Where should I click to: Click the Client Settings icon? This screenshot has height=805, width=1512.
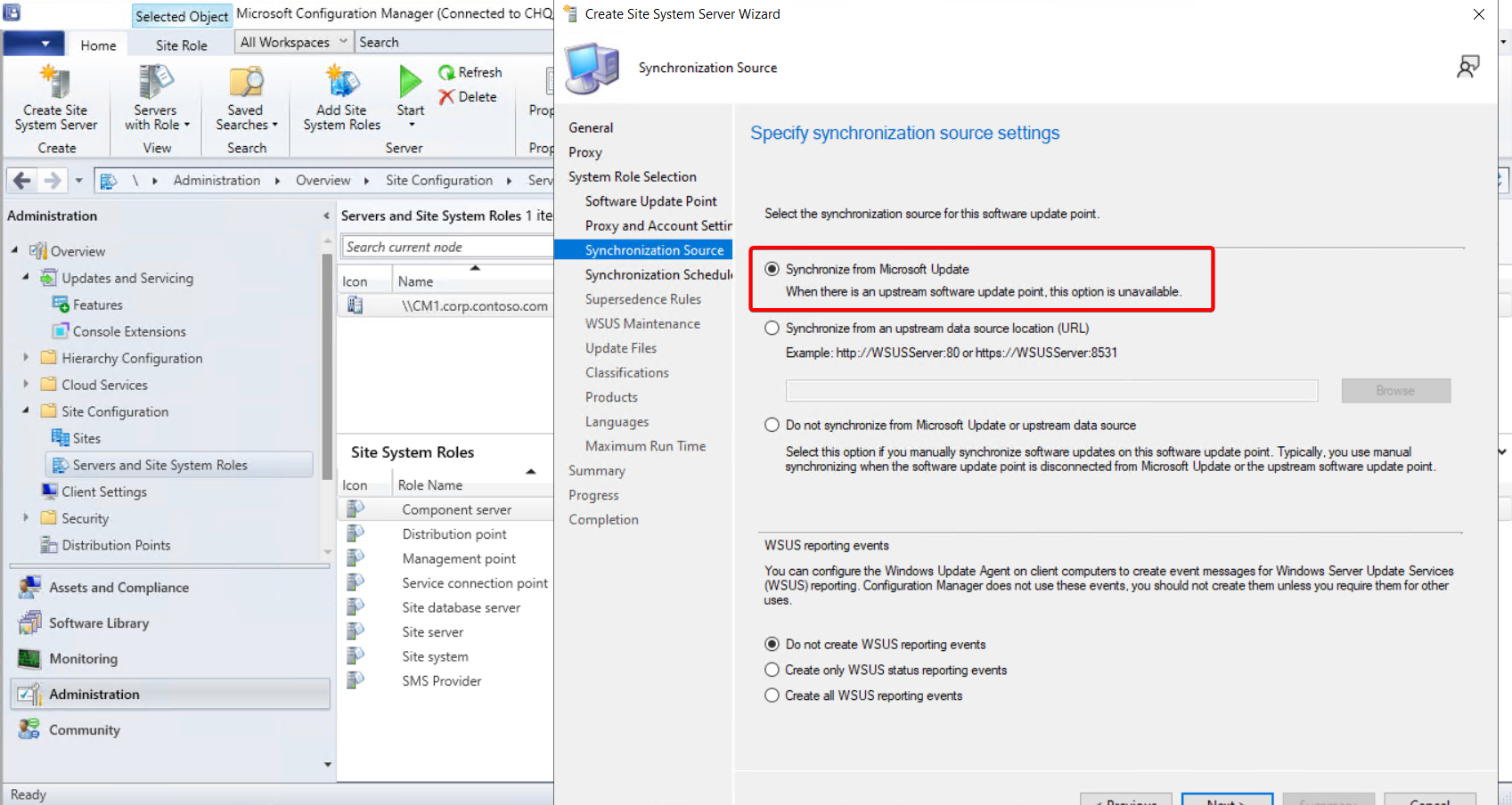click(50, 492)
